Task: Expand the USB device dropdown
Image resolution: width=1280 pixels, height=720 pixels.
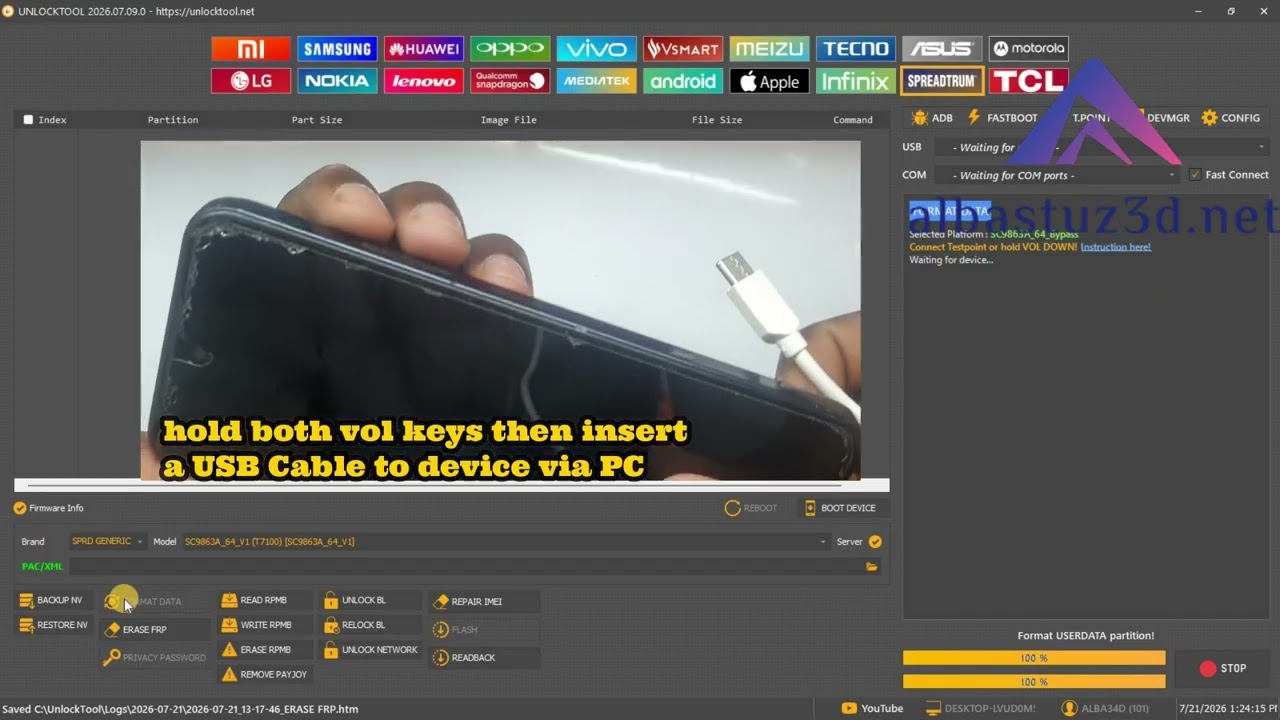Action: tap(1101, 147)
